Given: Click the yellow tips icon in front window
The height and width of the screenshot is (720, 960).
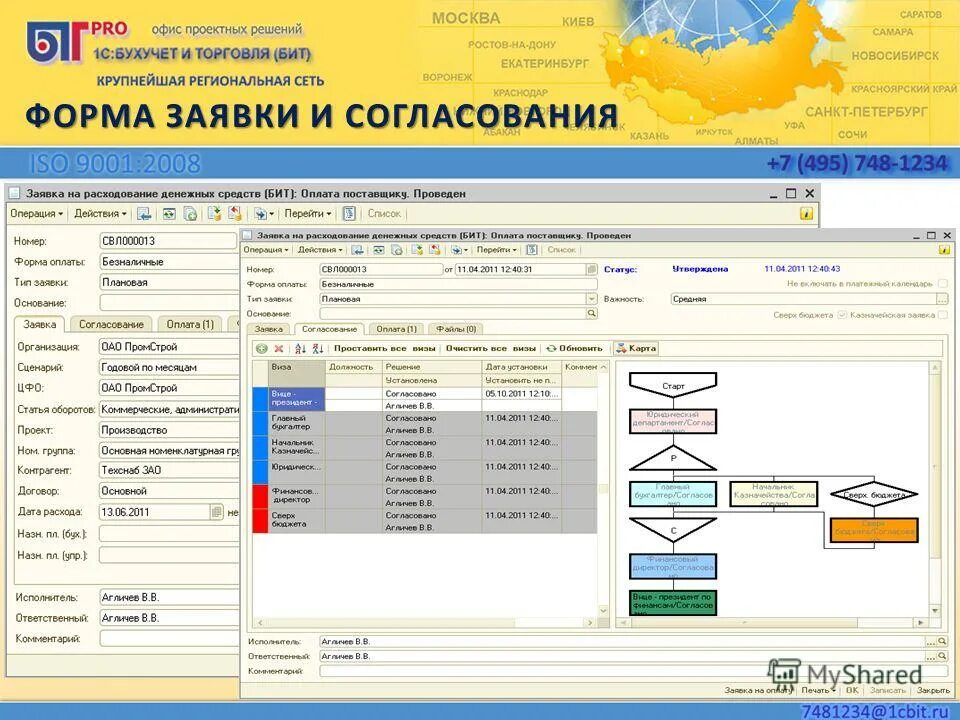Looking at the screenshot, I should [x=944, y=250].
